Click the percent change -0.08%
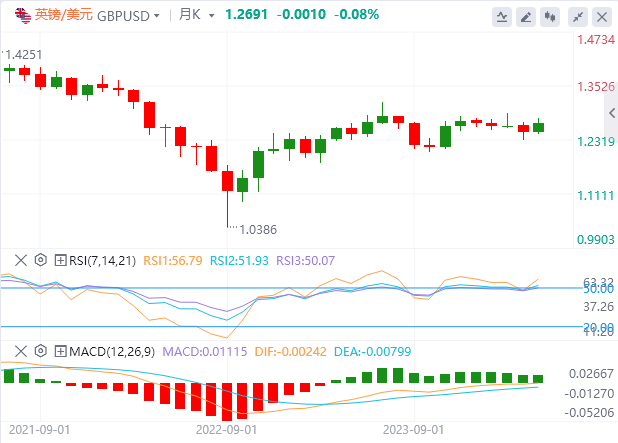The height and width of the screenshot is (443, 618). 357,15
